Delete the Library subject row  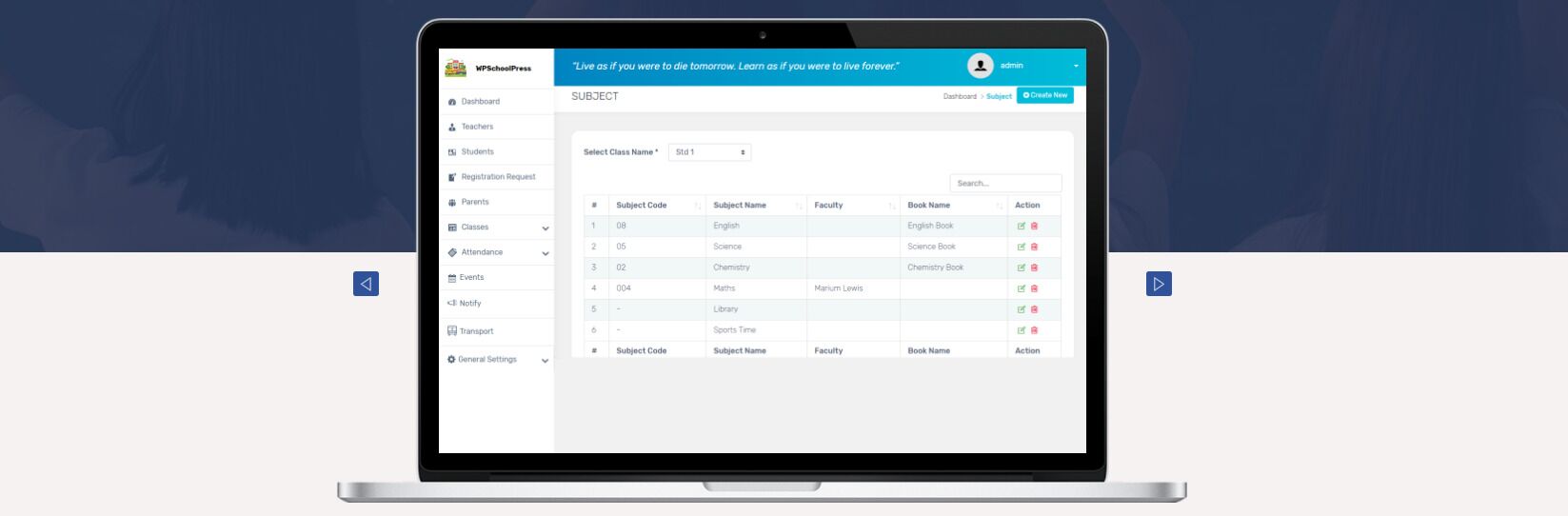click(x=1034, y=309)
